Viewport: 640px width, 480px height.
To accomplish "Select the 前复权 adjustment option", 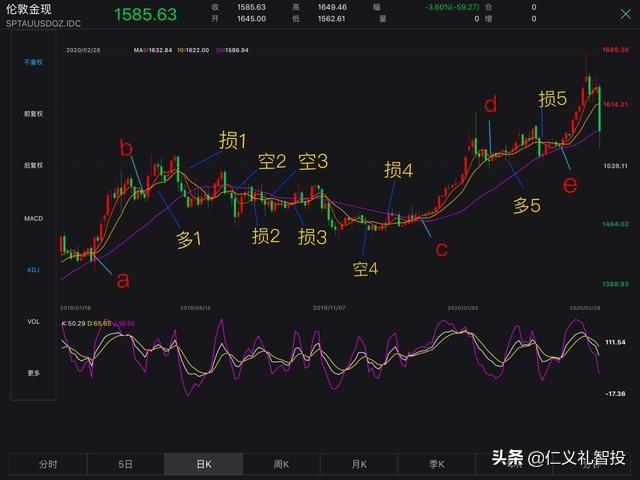I will pos(33,114).
